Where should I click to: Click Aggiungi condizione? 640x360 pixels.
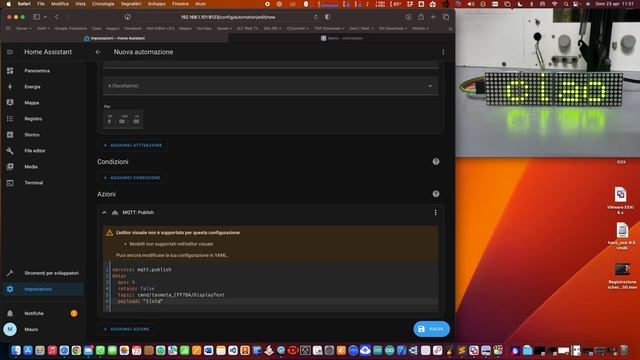131,178
